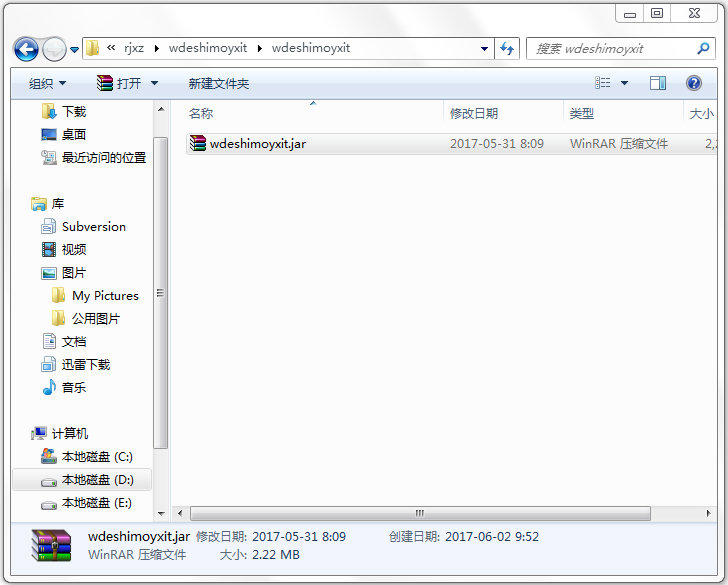Click the 2017-05-31 8:09 date cell
The image size is (728, 585).
pos(496,144)
